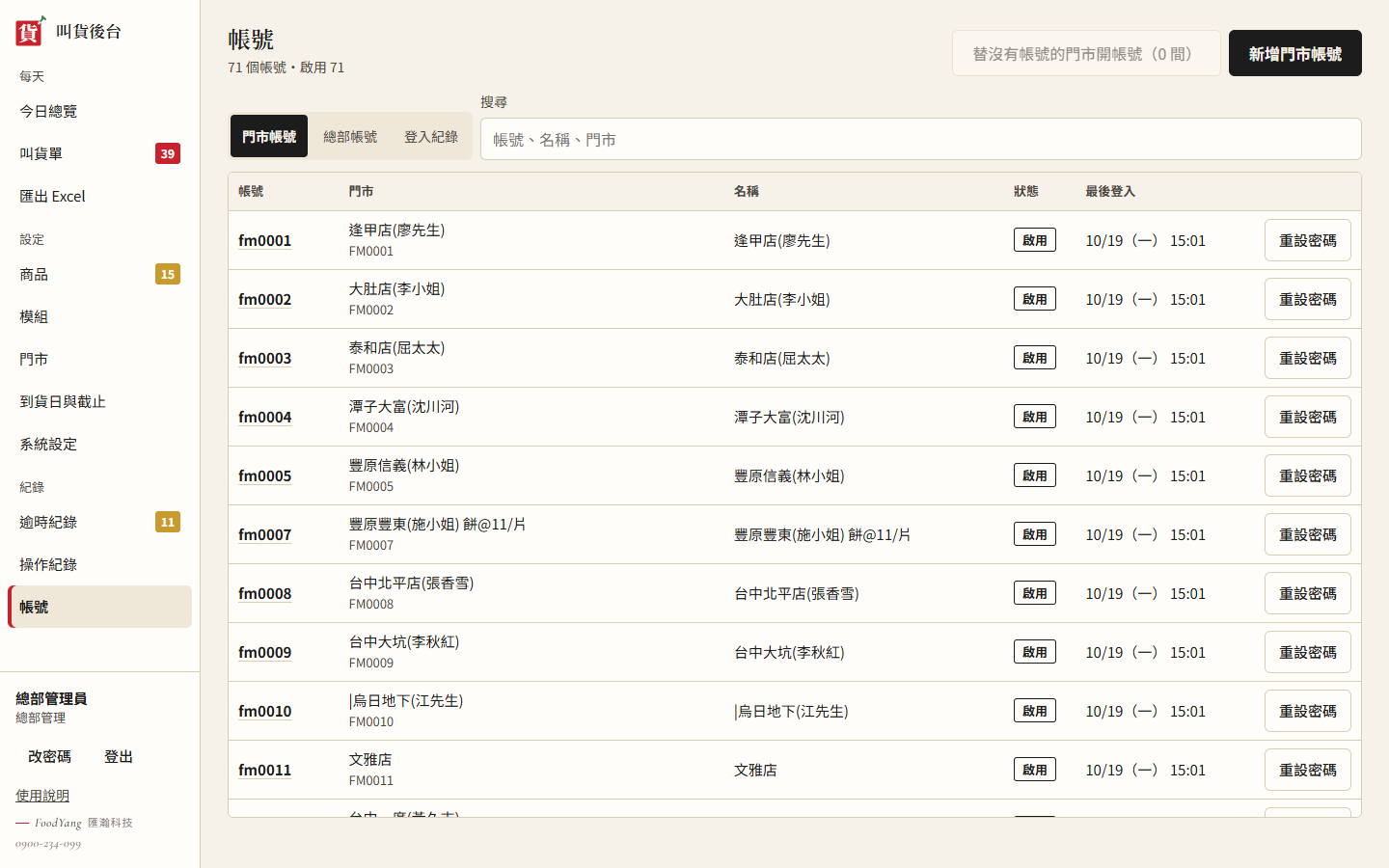Open 門市 sidebar item
1389x868 pixels.
point(99,359)
